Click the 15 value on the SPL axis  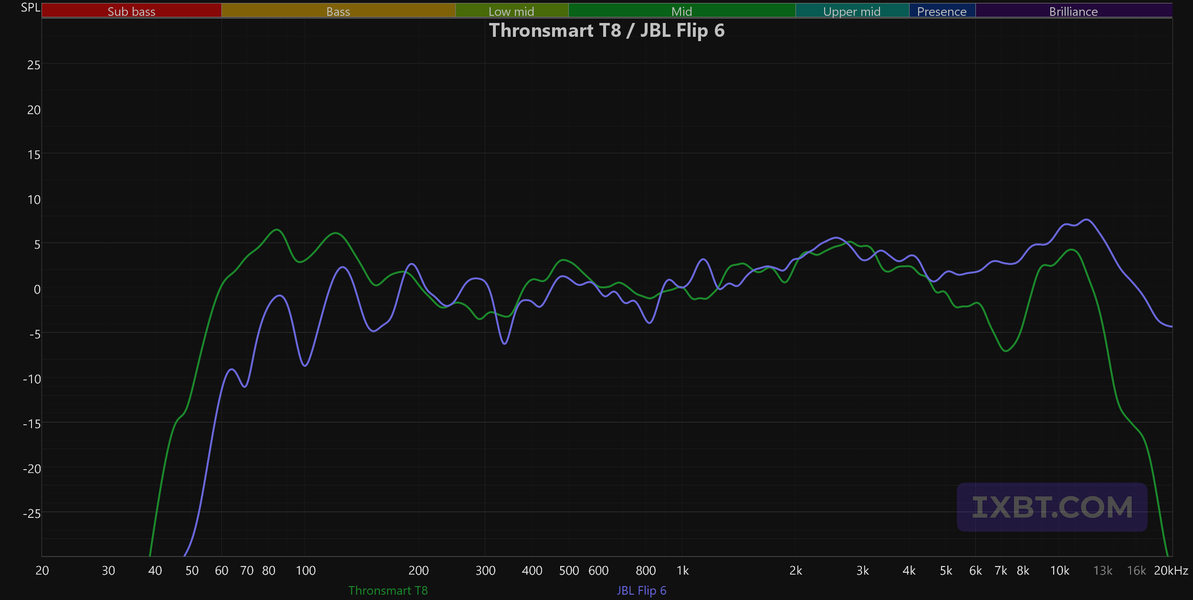(x=33, y=154)
